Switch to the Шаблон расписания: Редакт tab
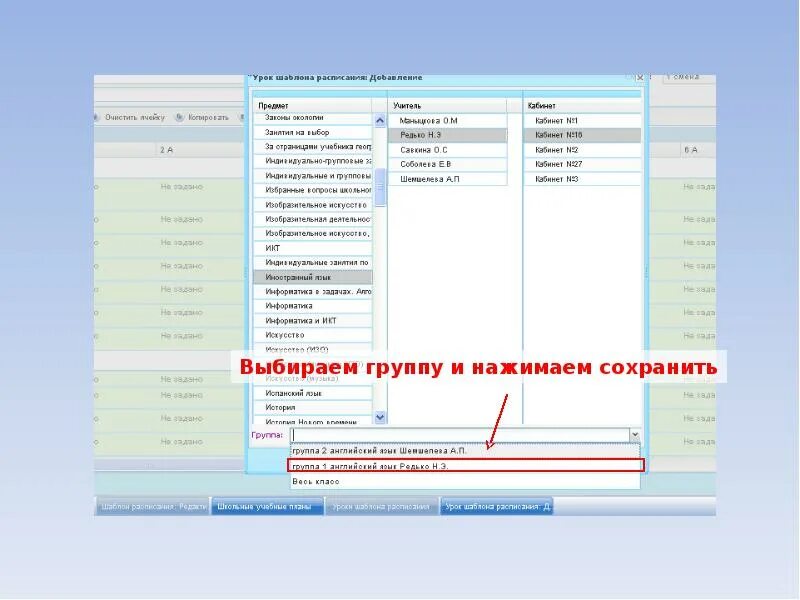This screenshot has height=600, width=800. click(x=153, y=507)
